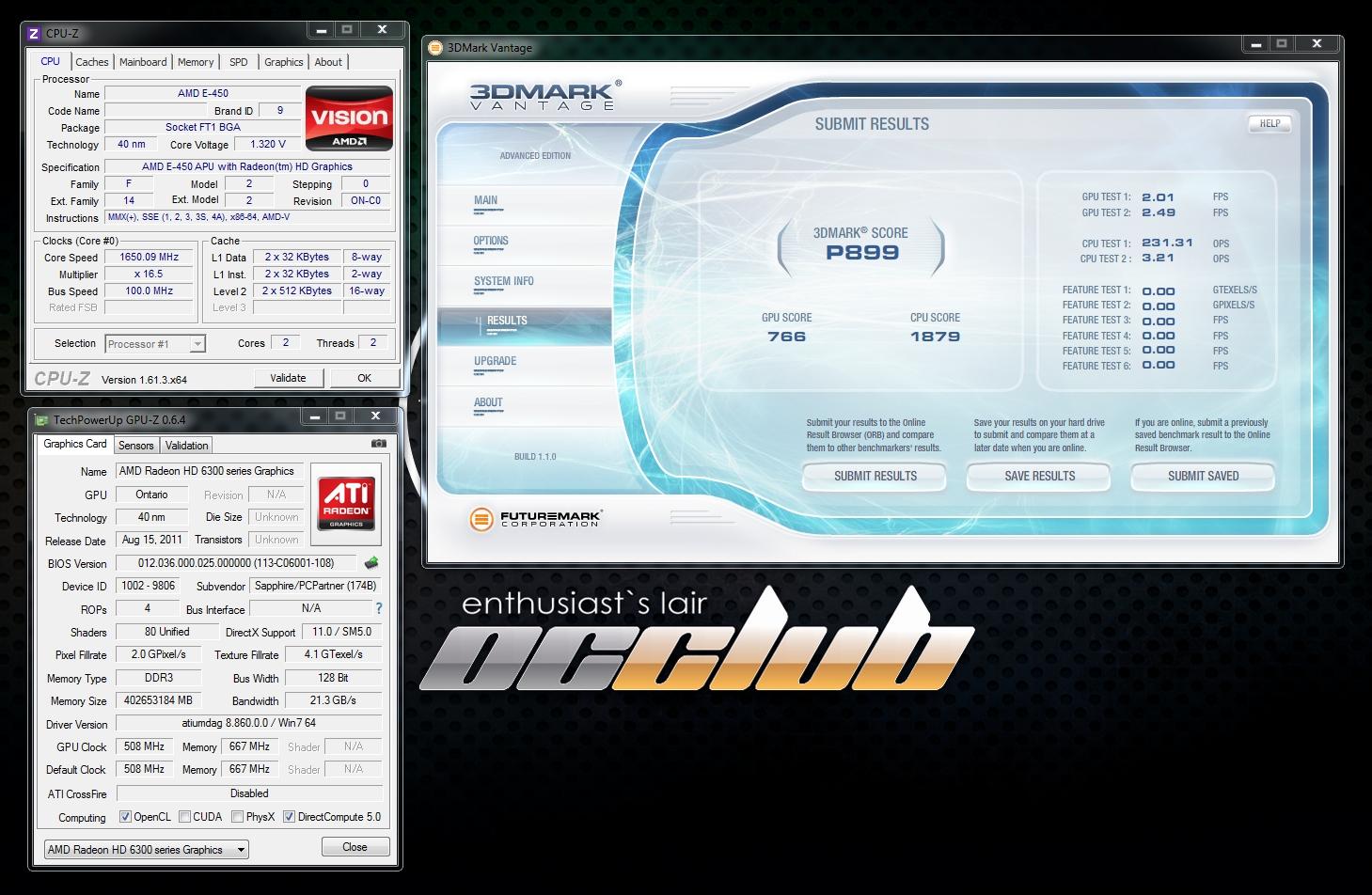The height and width of the screenshot is (895, 1372).
Task: Open OPTIONS in the 3DMark sidebar
Action: [x=491, y=241]
